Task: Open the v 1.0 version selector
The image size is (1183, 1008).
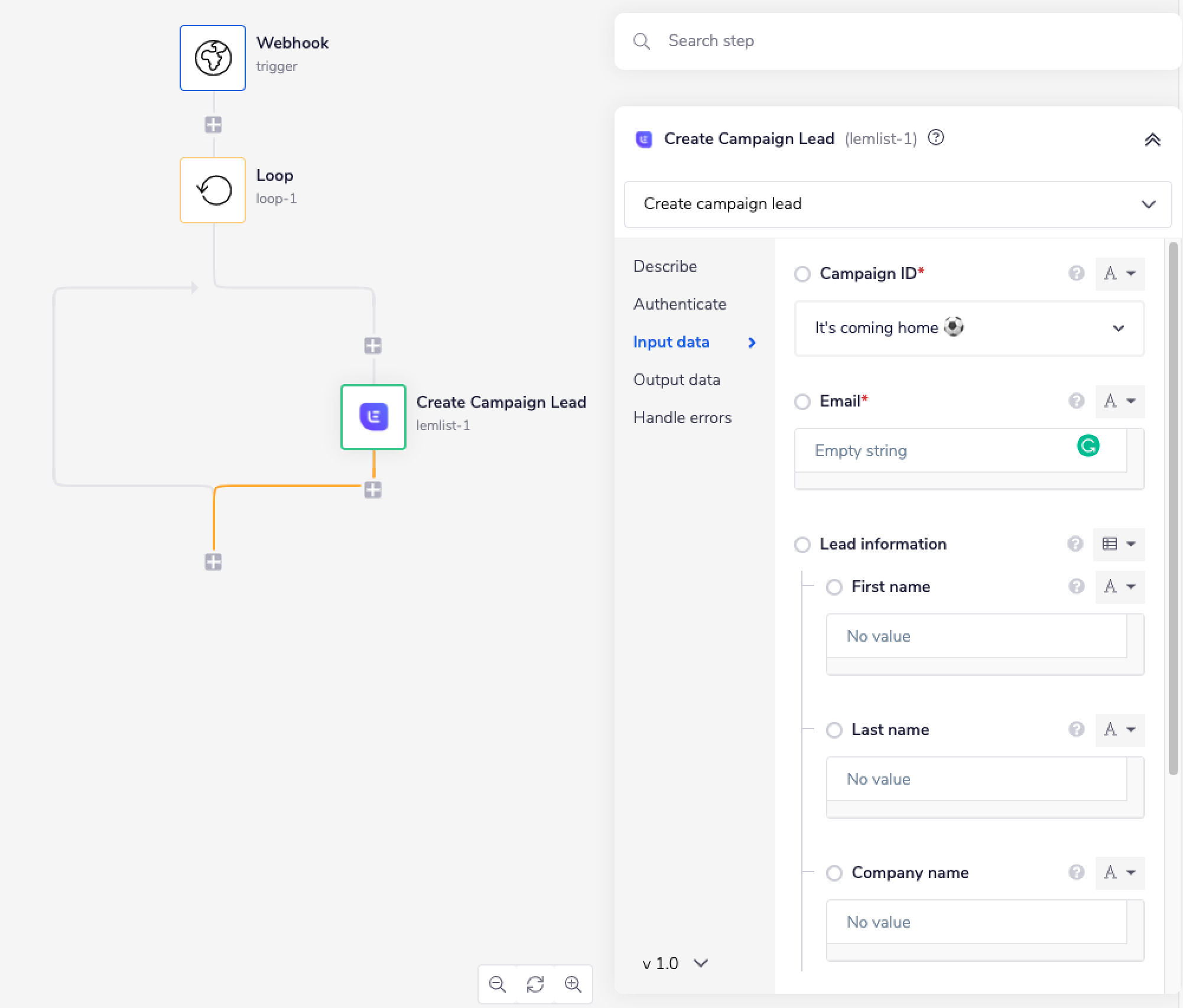Action: [674, 964]
